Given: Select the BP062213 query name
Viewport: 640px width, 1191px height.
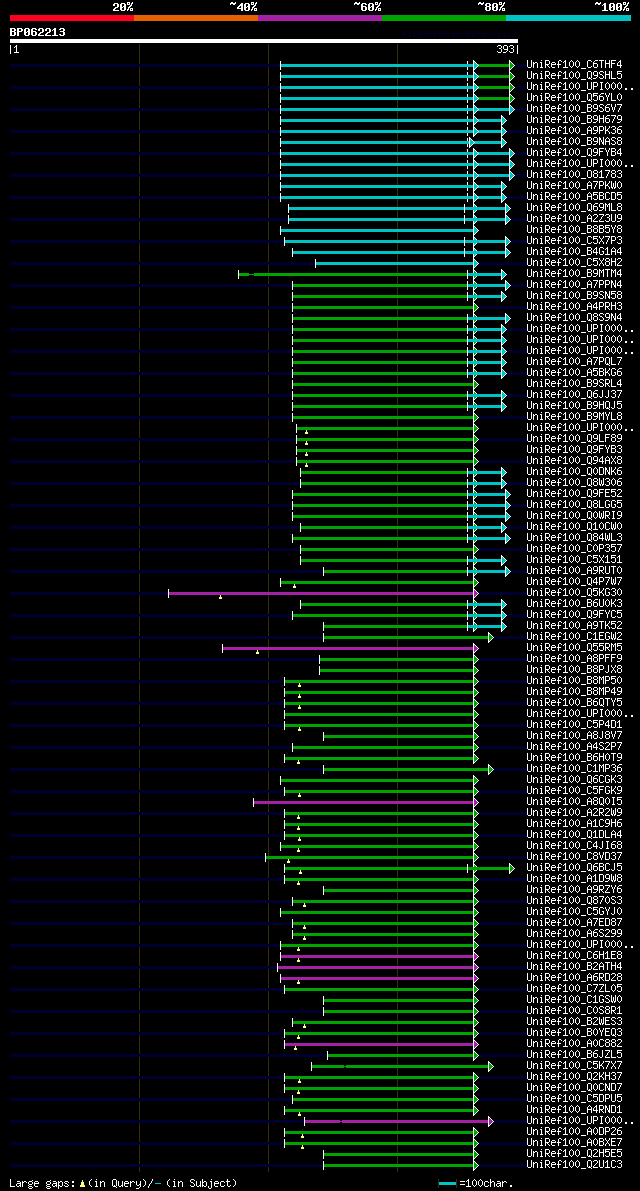Looking at the screenshot, I should (x=37, y=32).
